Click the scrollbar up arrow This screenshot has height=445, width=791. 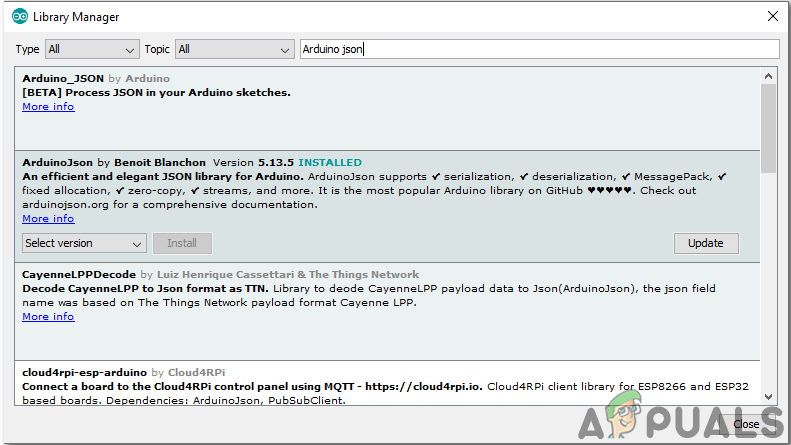coord(768,76)
